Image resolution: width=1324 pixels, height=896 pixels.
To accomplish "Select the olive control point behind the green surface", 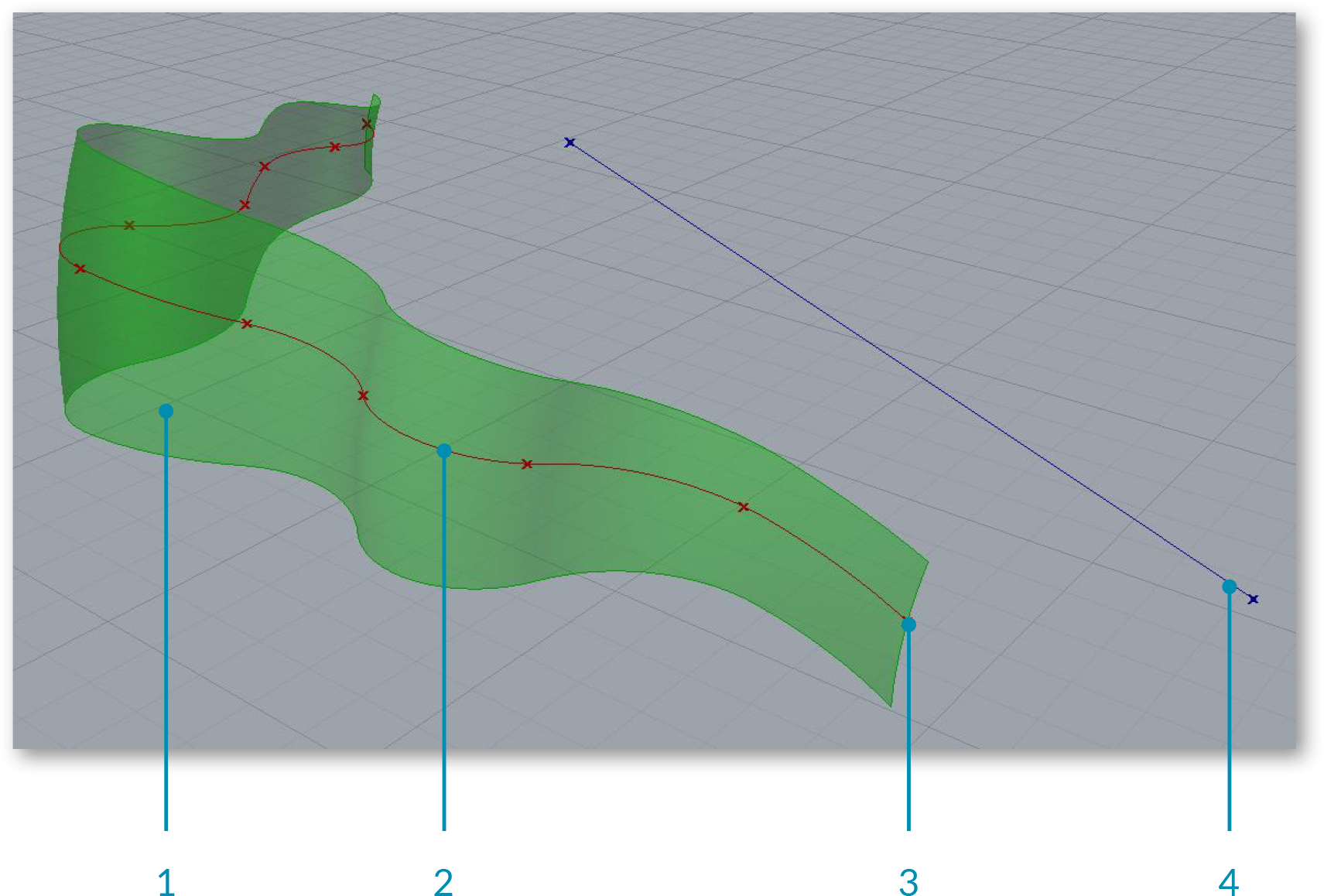I will (x=129, y=225).
